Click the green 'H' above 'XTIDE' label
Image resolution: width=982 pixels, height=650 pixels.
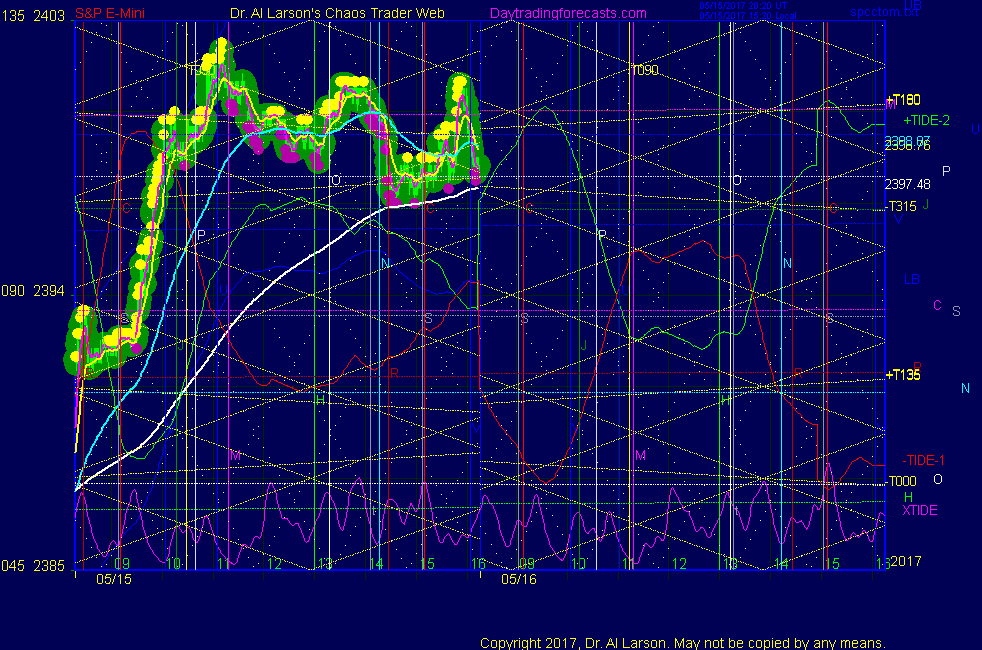pos(908,497)
